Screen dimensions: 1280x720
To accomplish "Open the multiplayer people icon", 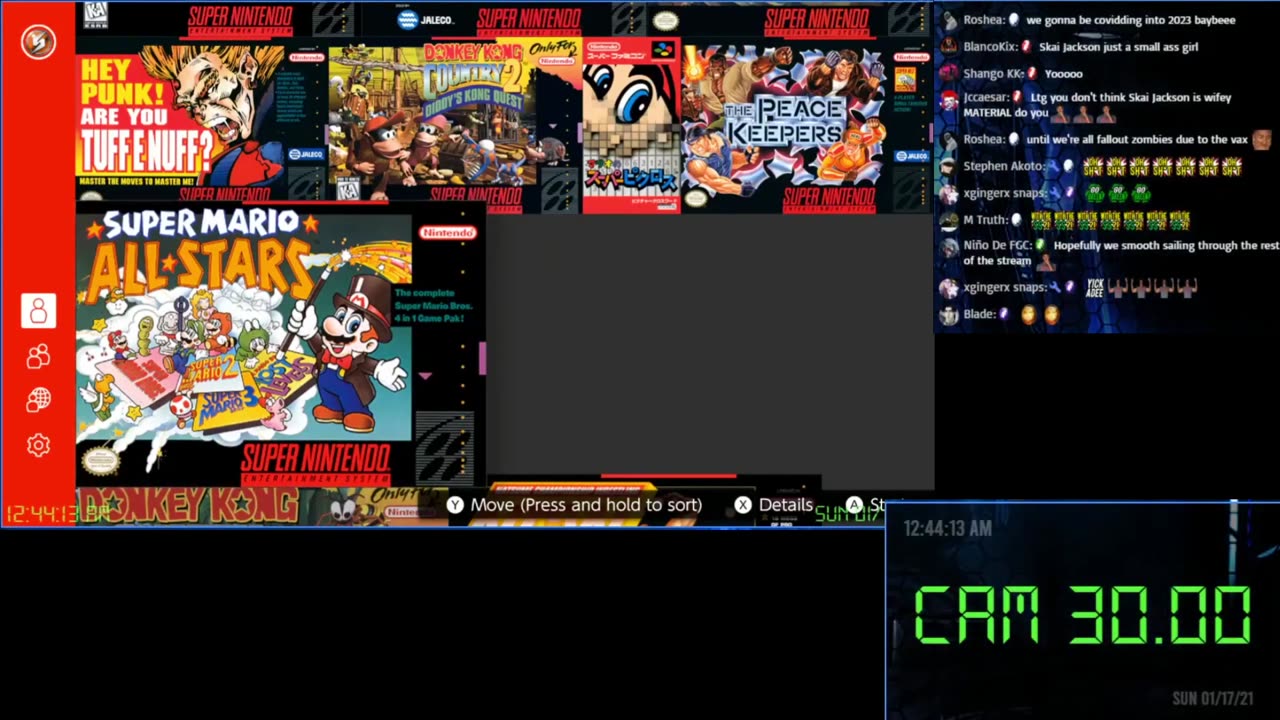I will (38, 356).
